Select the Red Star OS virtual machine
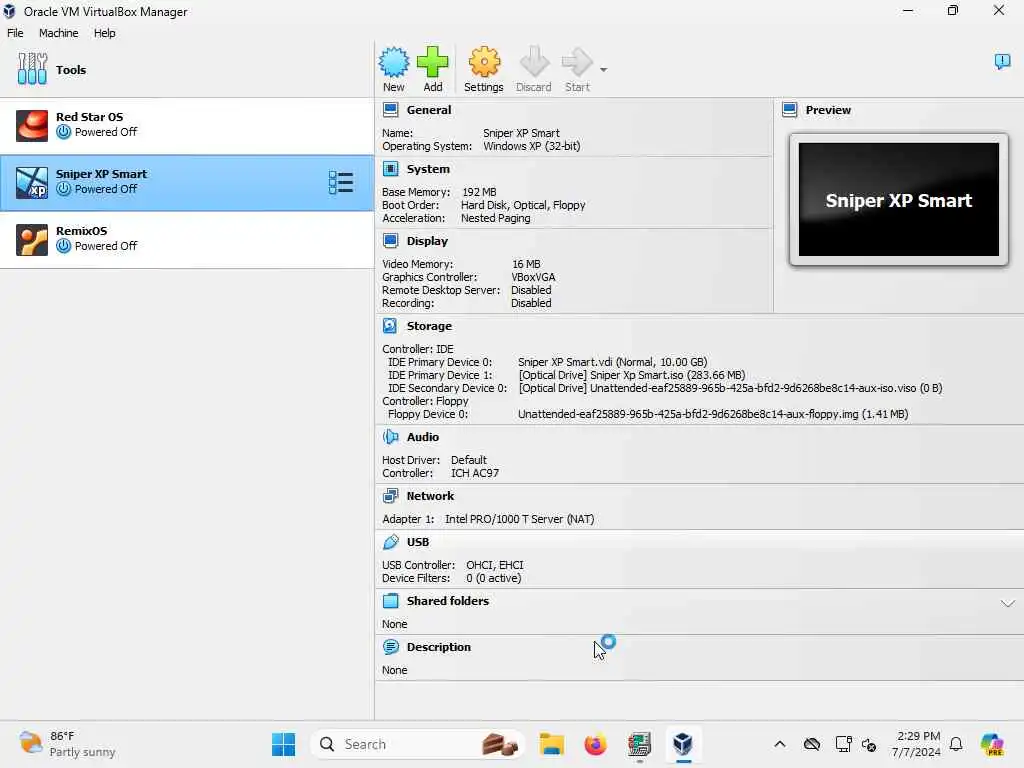 (x=187, y=125)
